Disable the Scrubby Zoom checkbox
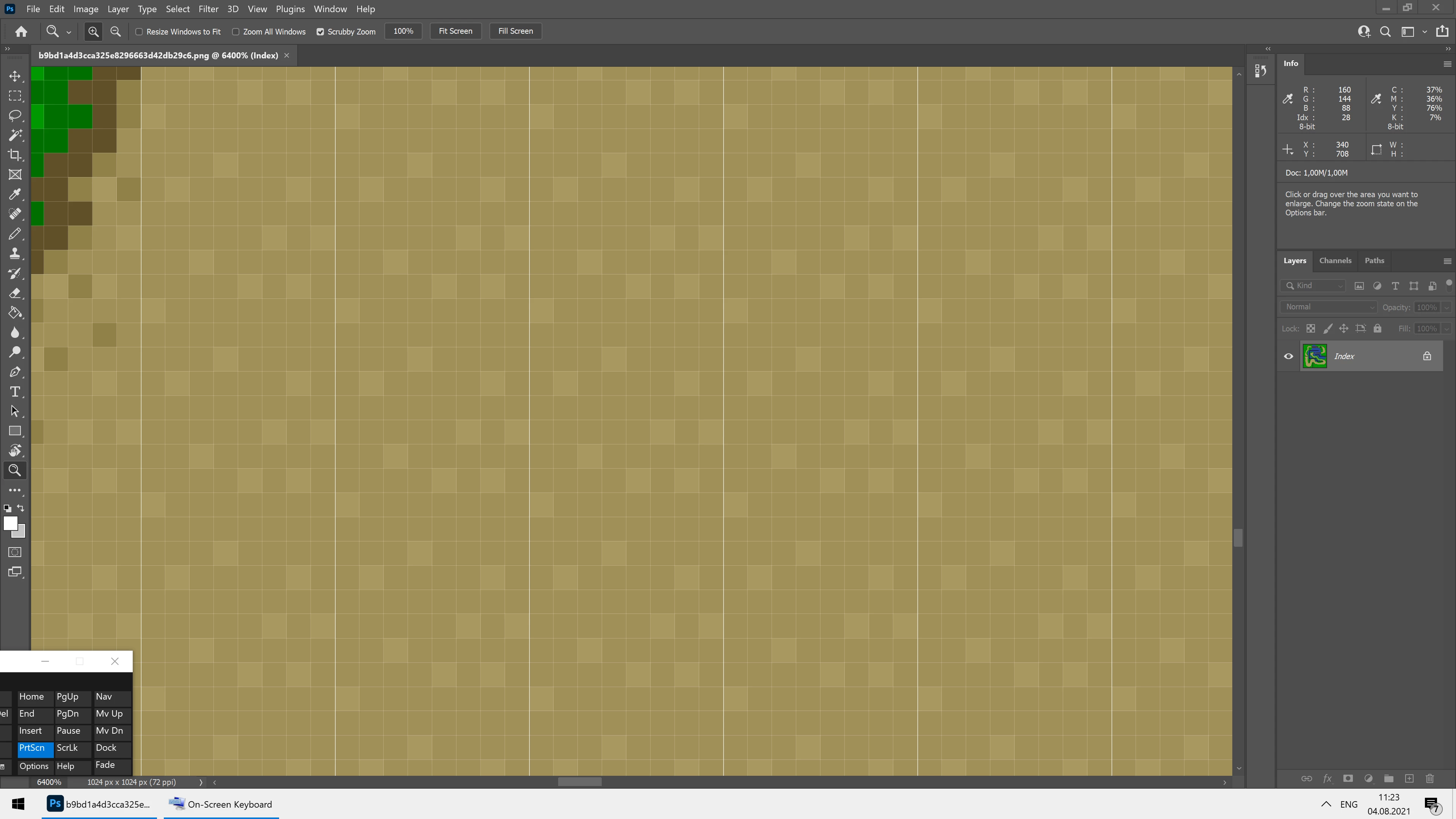 [320, 31]
